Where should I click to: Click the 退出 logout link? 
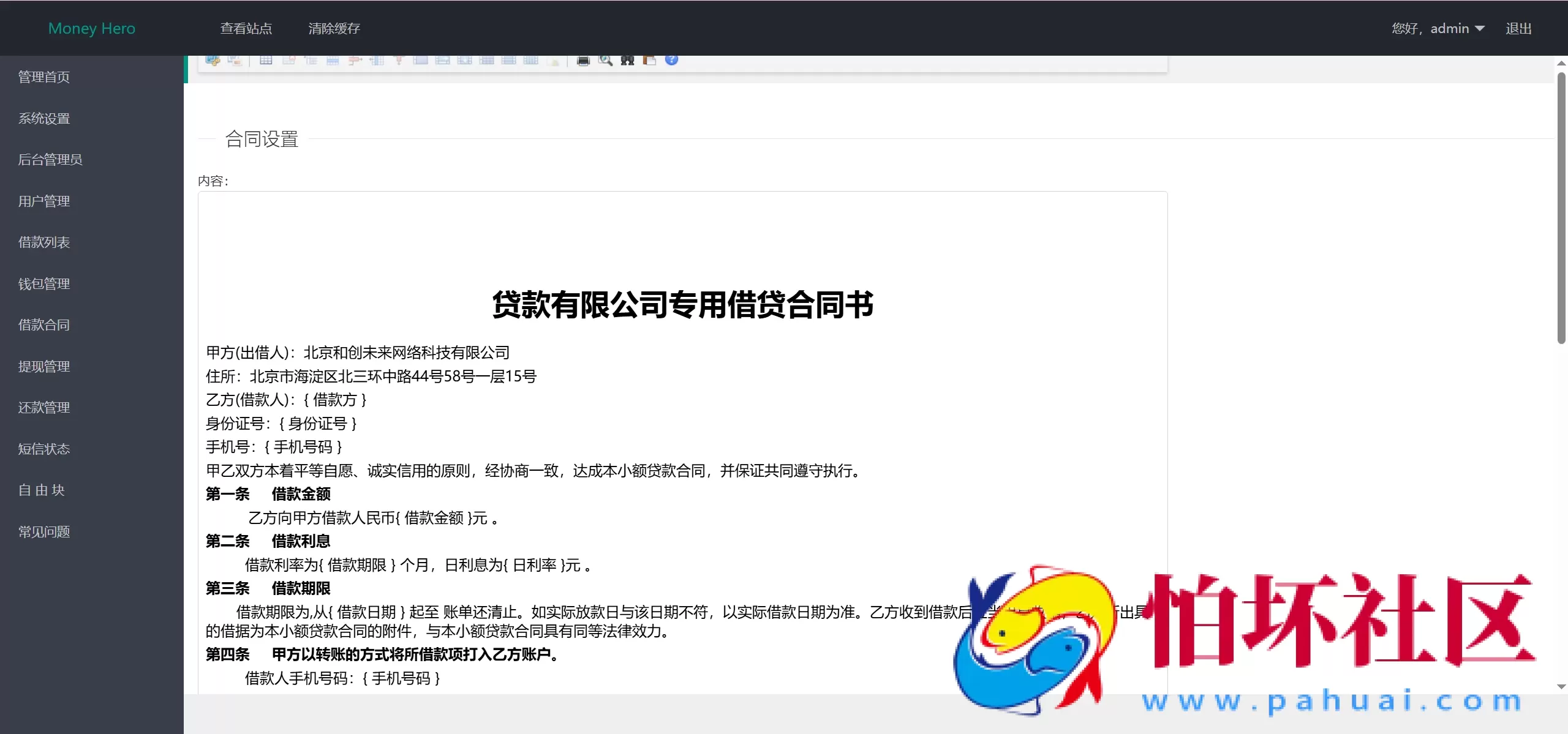[x=1520, y=28]
